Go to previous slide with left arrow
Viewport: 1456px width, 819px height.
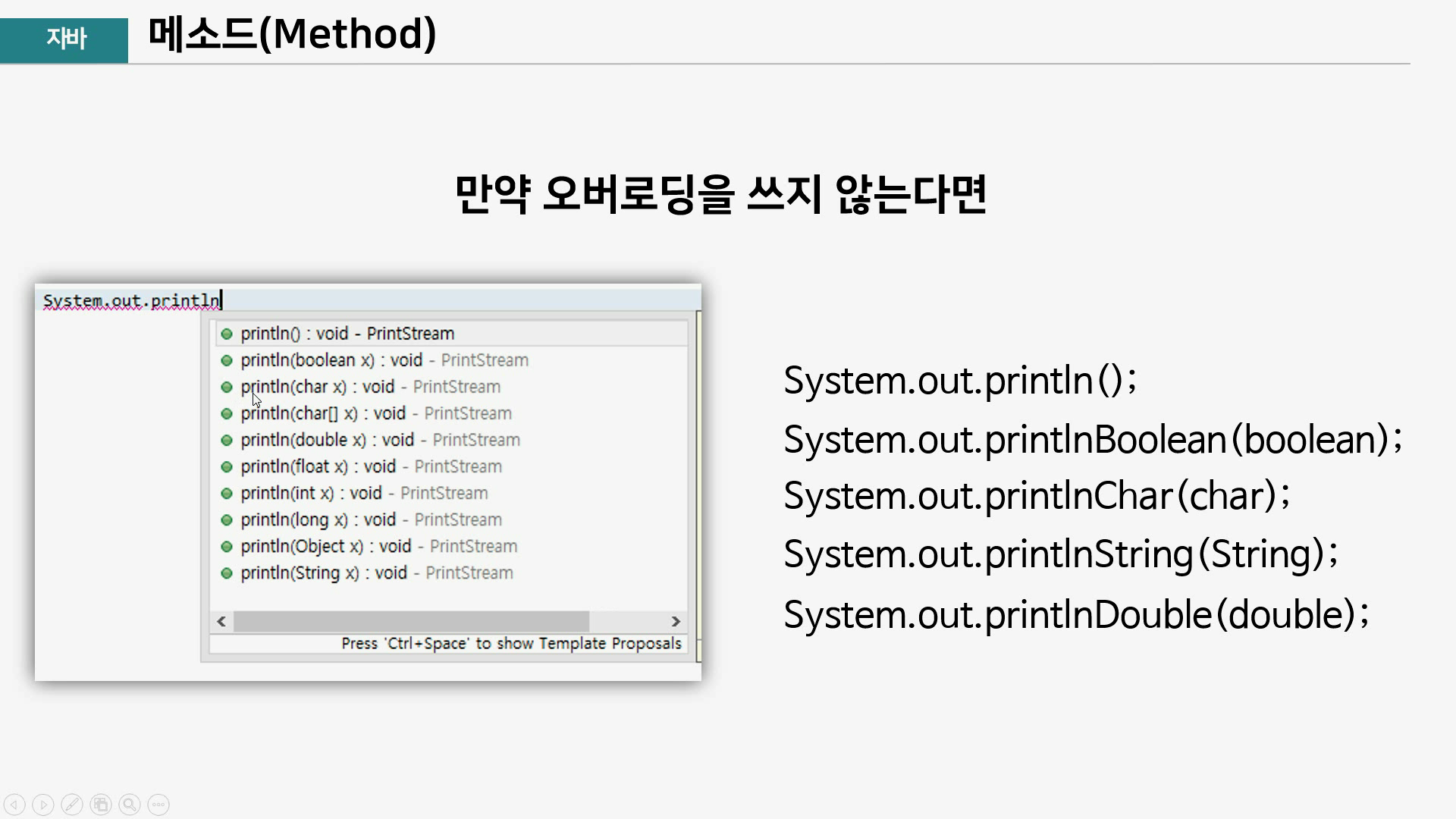click(14, 805)
